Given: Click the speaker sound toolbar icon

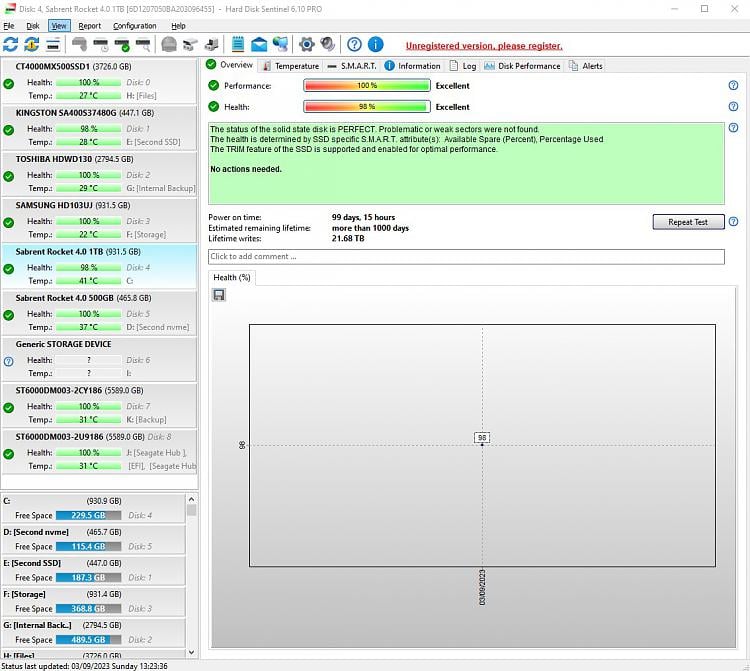Looking at the screenshot, I should (x=328, y=44).
